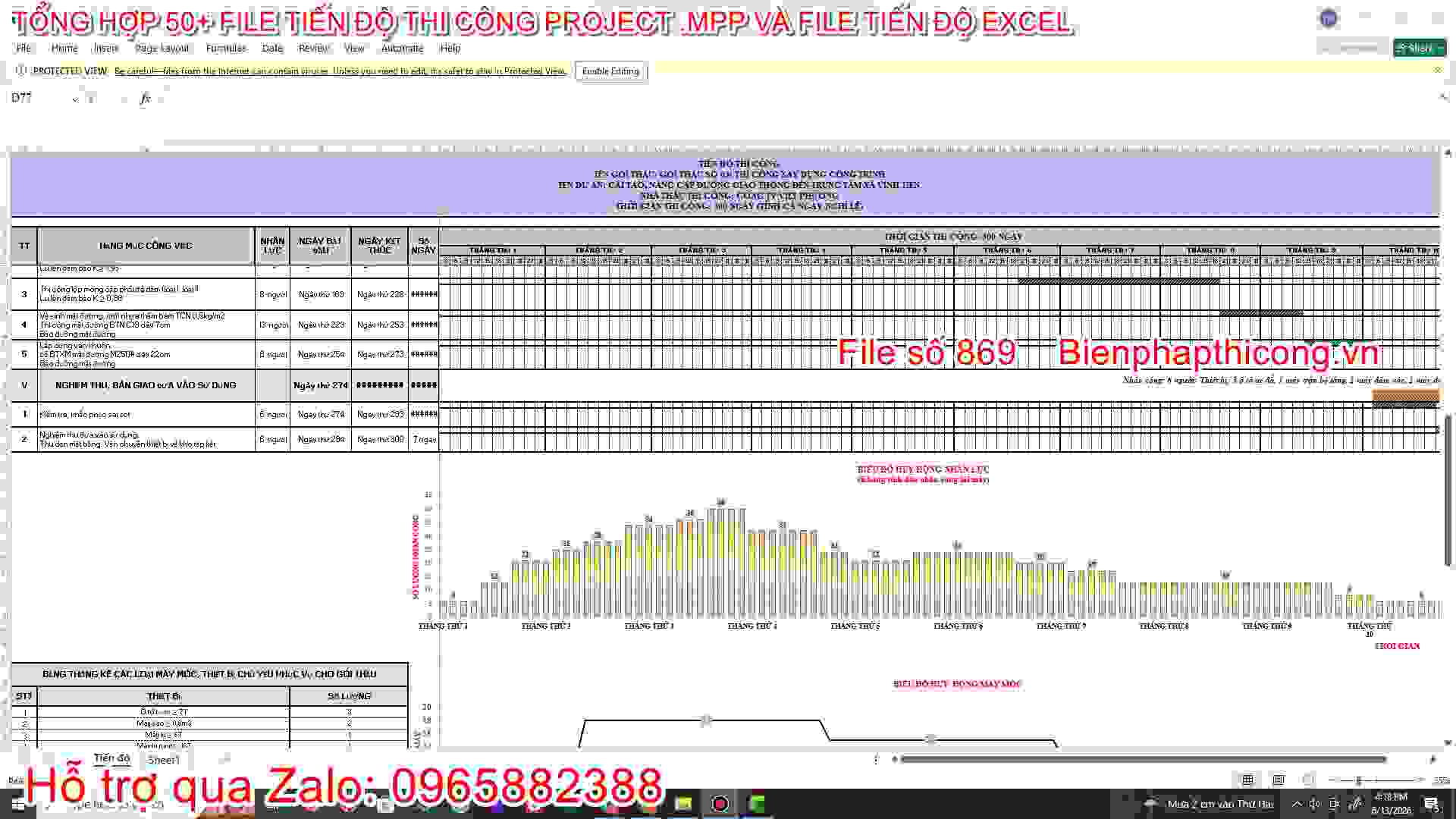Switch to the Data tab
The height and width of the screenshot is (819, 1456).
pyautogui.click(x=272, y=48)
